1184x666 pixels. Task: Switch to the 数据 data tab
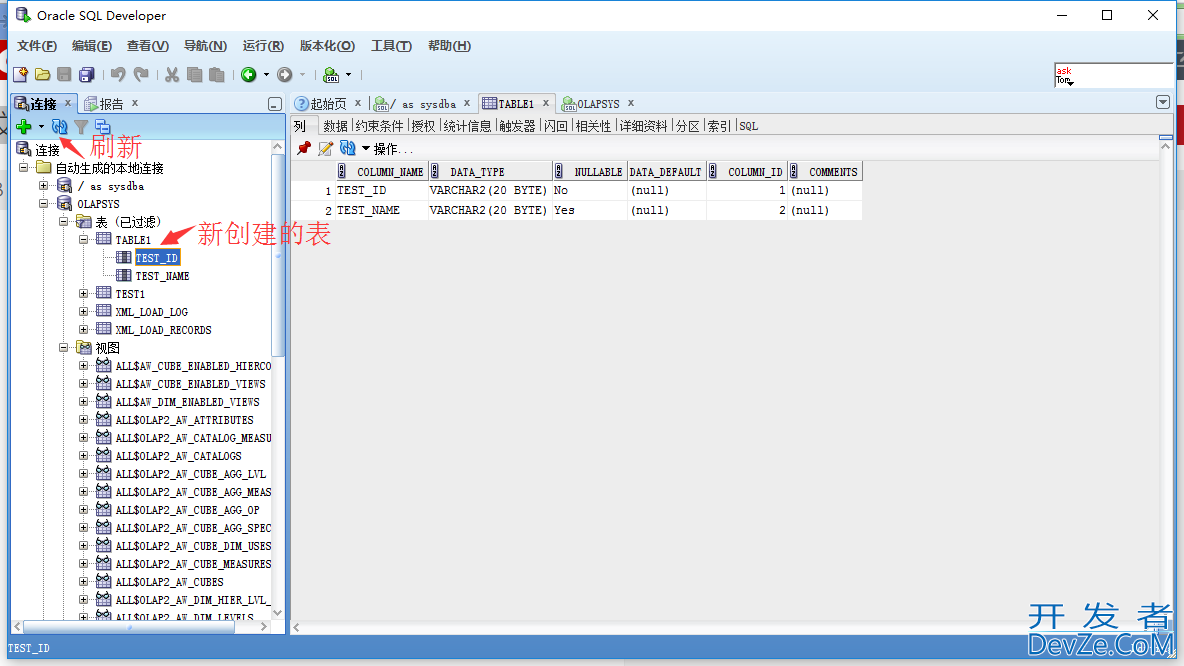tap(335, 126)
